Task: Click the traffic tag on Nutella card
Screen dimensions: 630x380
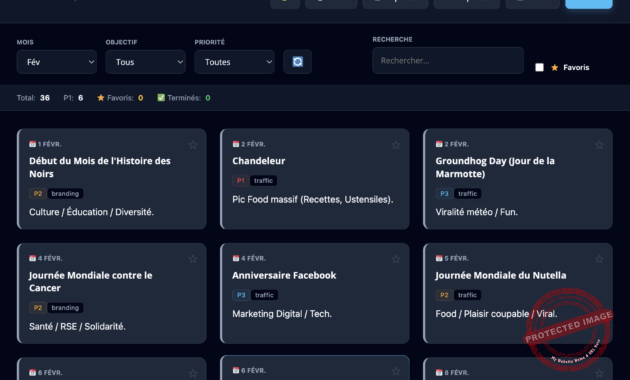Action: (x=467, y=295)
